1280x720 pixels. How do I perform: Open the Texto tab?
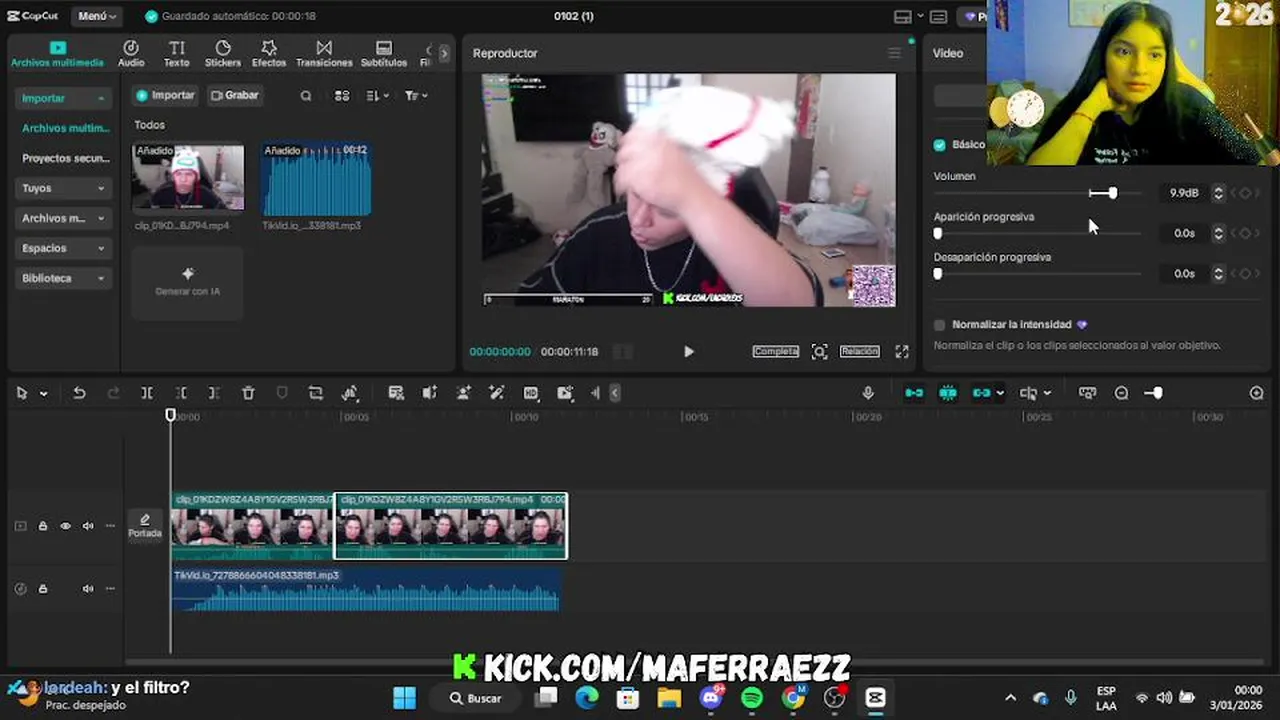(176, 53)
